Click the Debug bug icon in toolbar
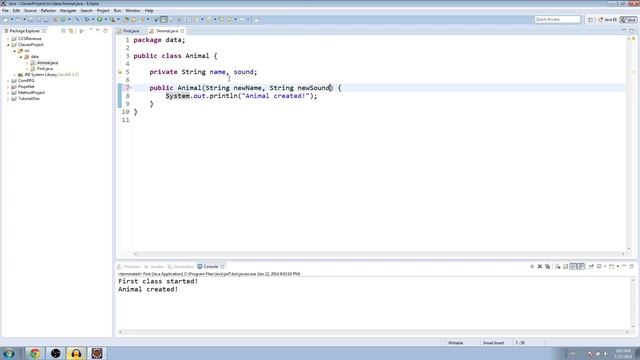The image size is (640, 360). [87, 19]
